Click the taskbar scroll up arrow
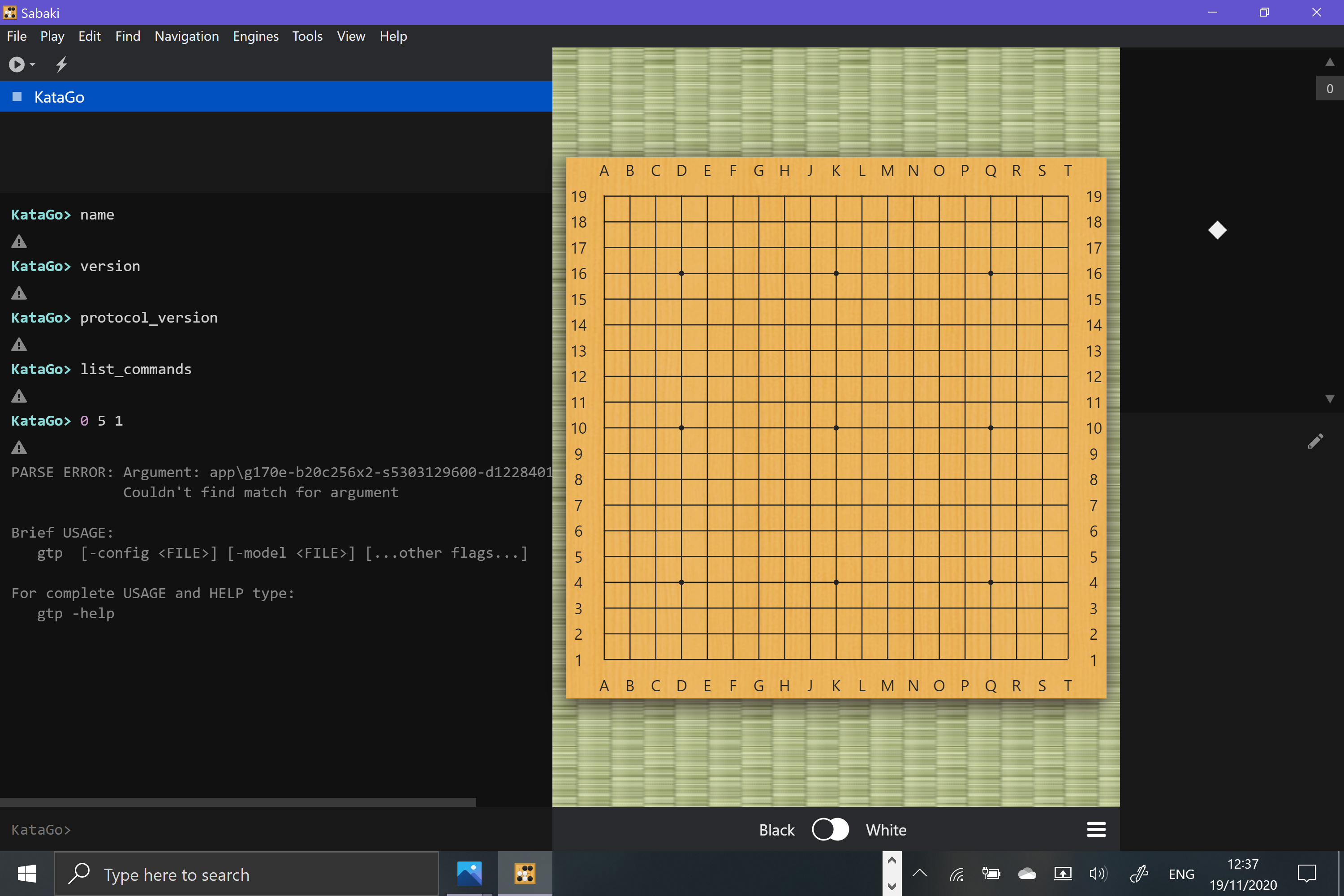Viewport: 1344px width, 896px height. [x=892, y=861]
